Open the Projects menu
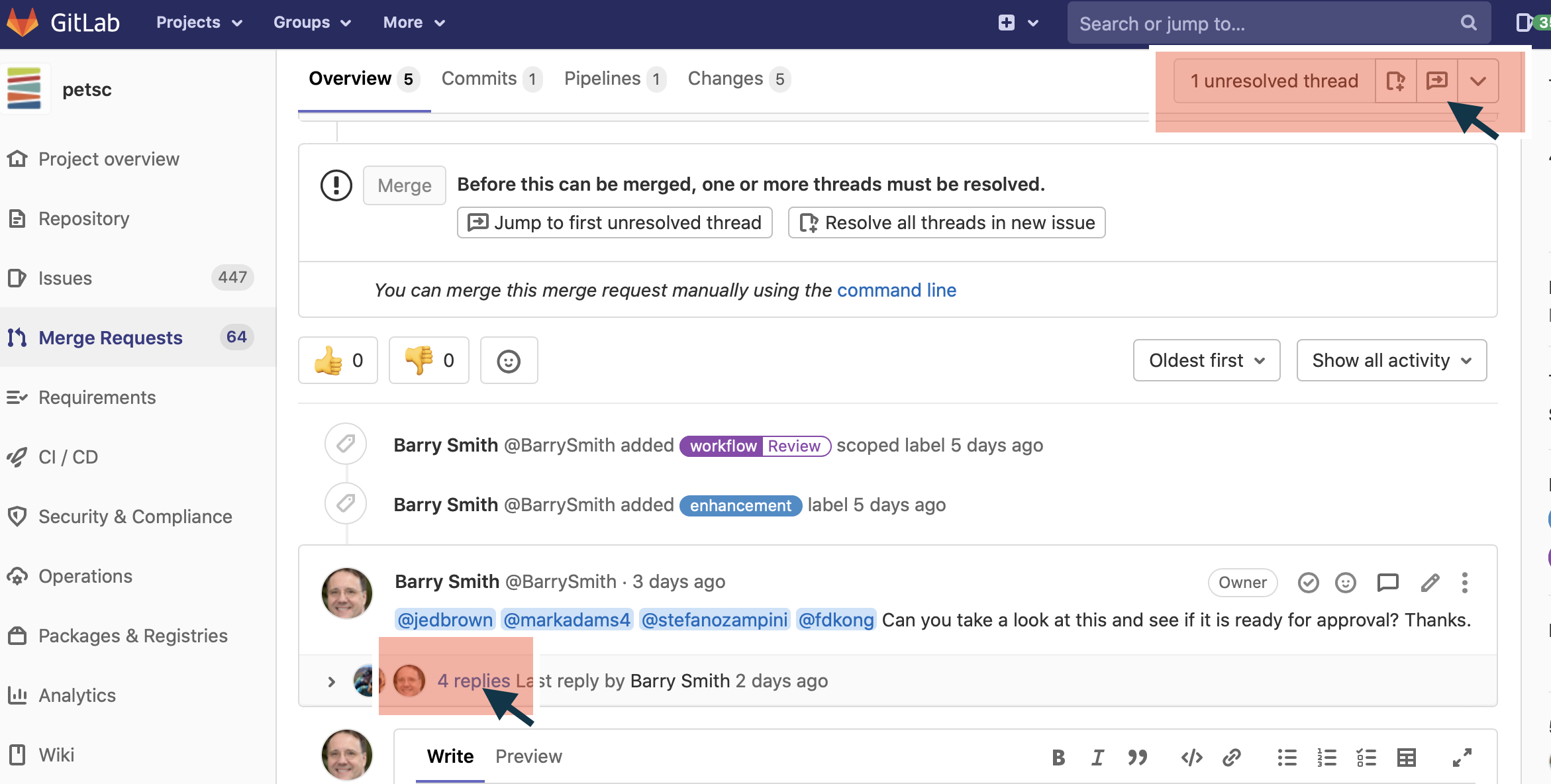The height and width of the screenshot is (784, 1551). point(199,23)
